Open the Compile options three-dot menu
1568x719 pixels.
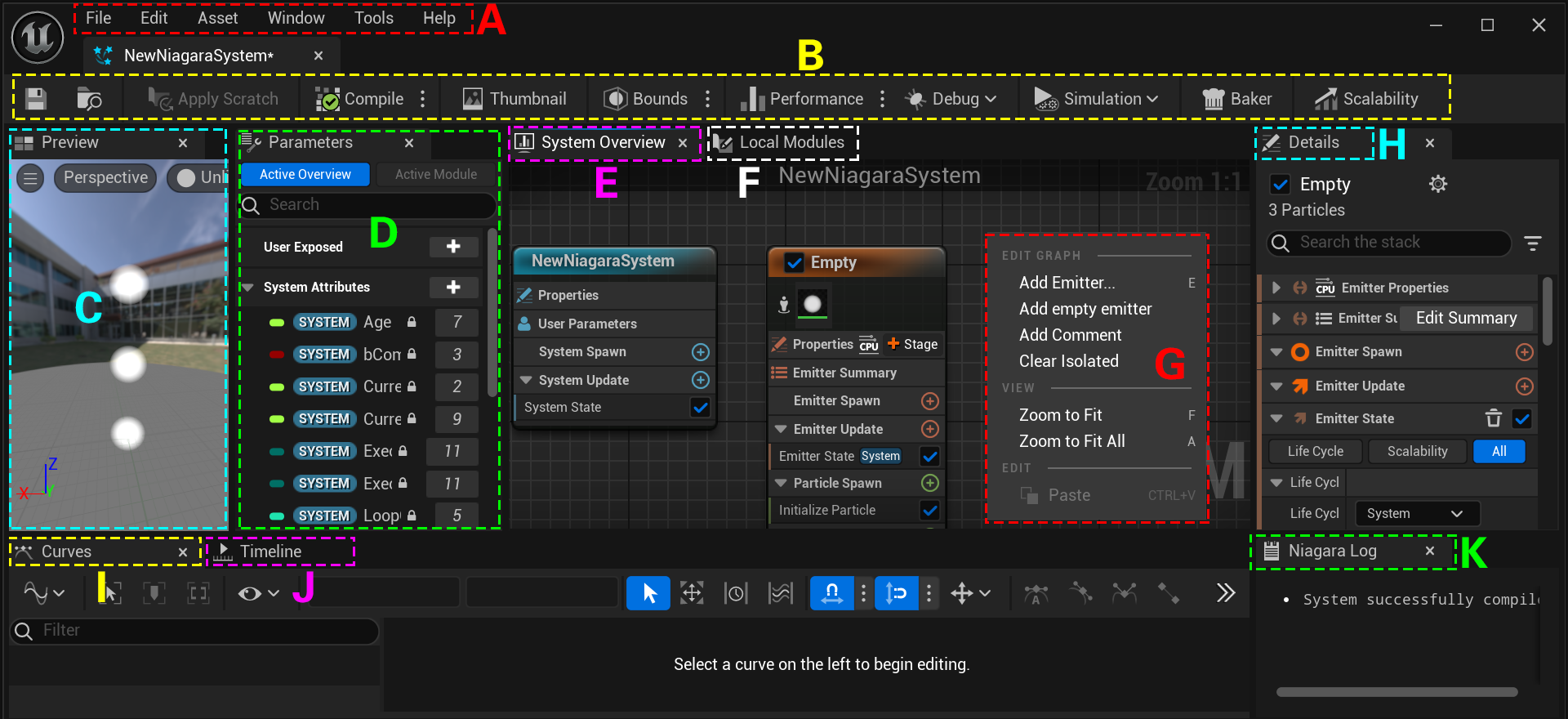[x=422, y=99]
